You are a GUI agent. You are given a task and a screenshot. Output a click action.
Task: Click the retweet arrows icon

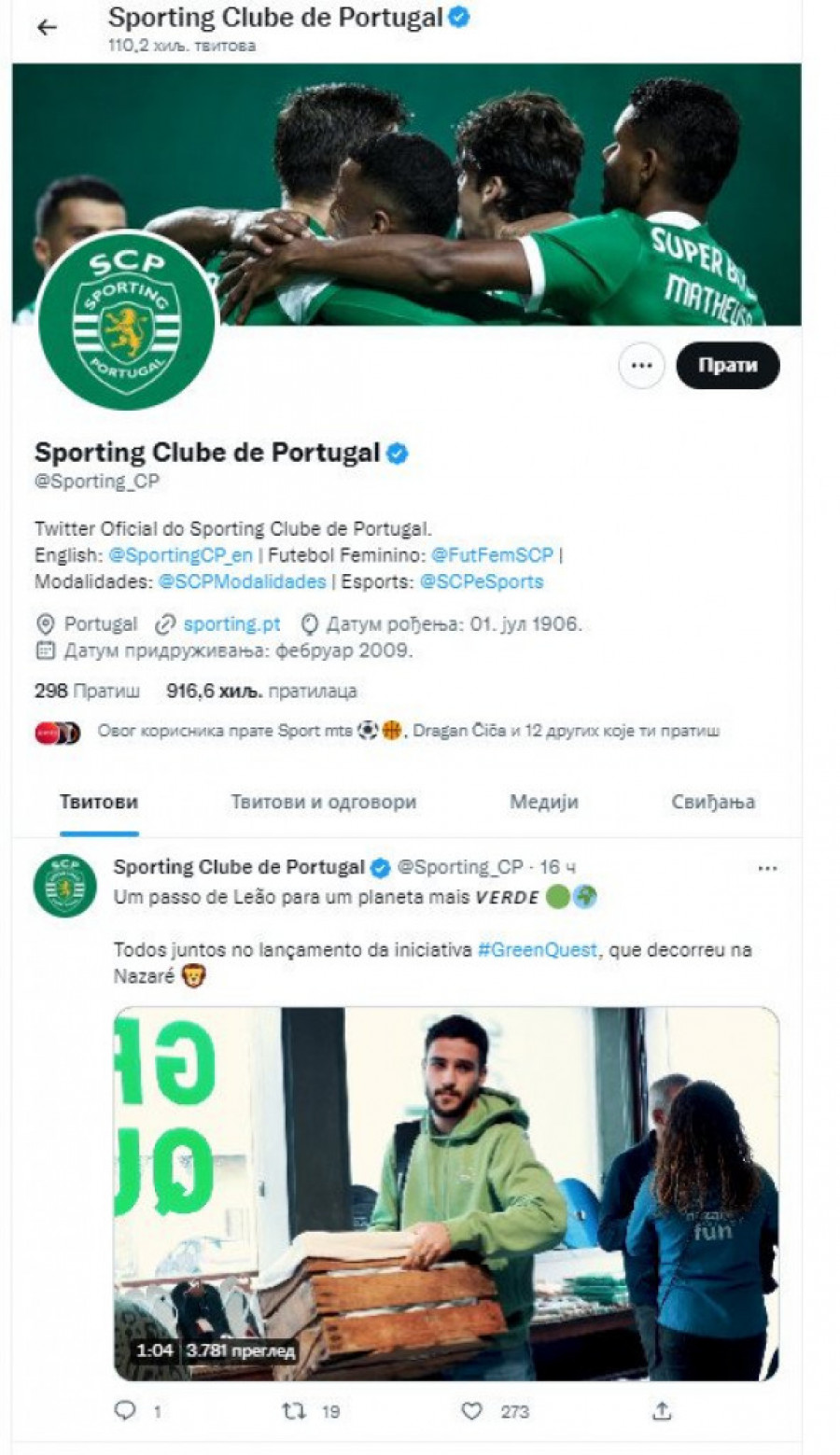[x=294, y=1410]
